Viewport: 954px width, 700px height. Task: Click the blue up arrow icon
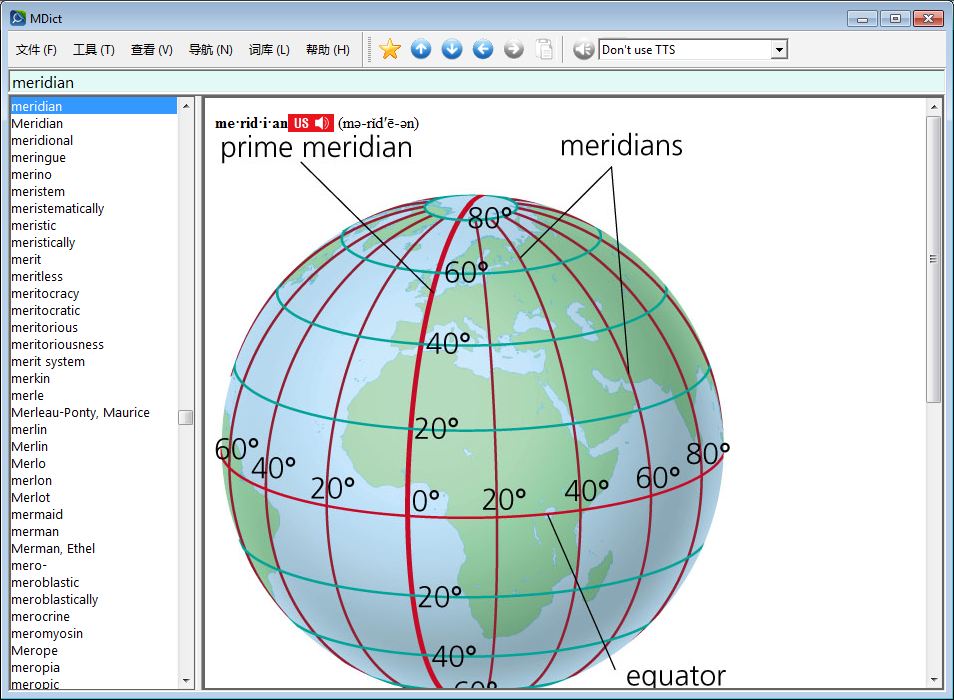(421, 49)
